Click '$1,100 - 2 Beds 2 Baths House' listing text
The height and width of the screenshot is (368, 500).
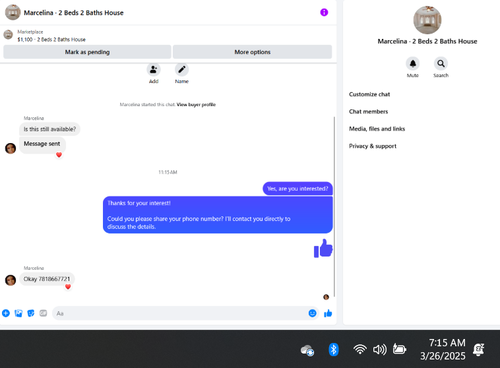pyautogui.click(x=51, y=40)
